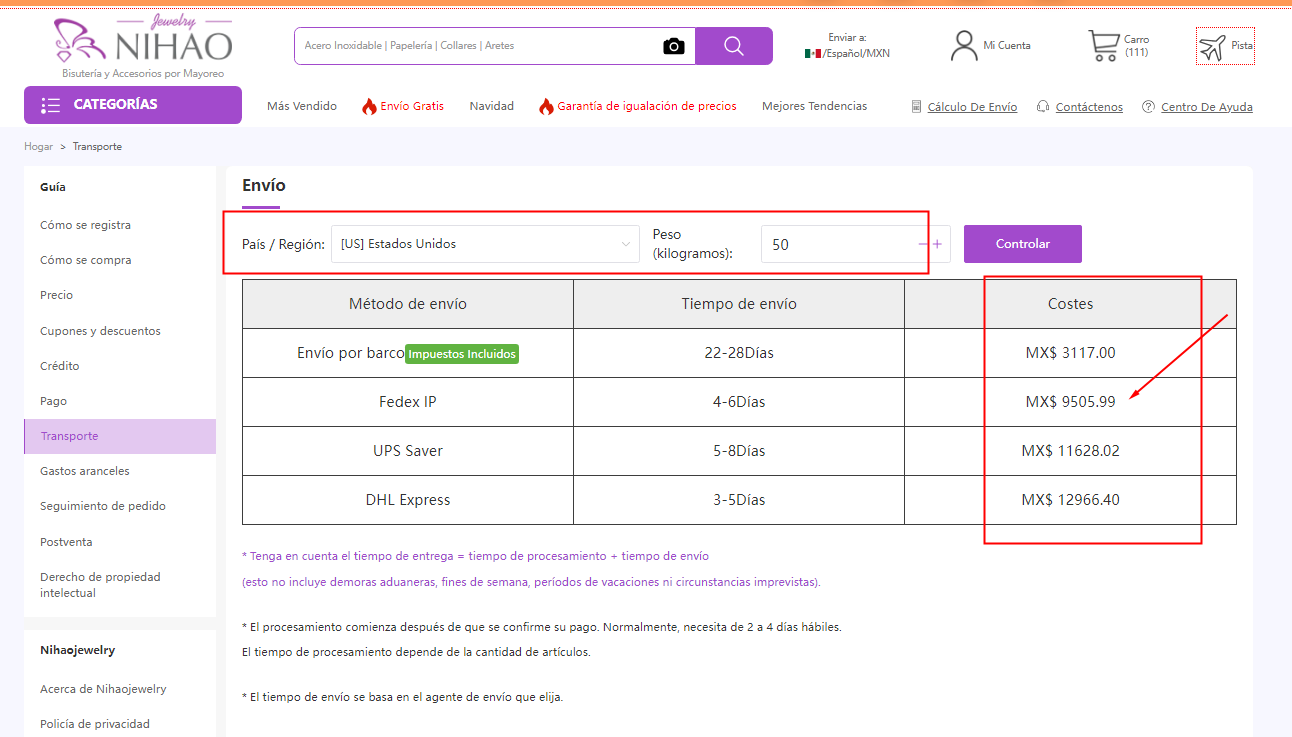
Task: Click the Nihao Jewelry logo
Action: (x=143, y=46)
